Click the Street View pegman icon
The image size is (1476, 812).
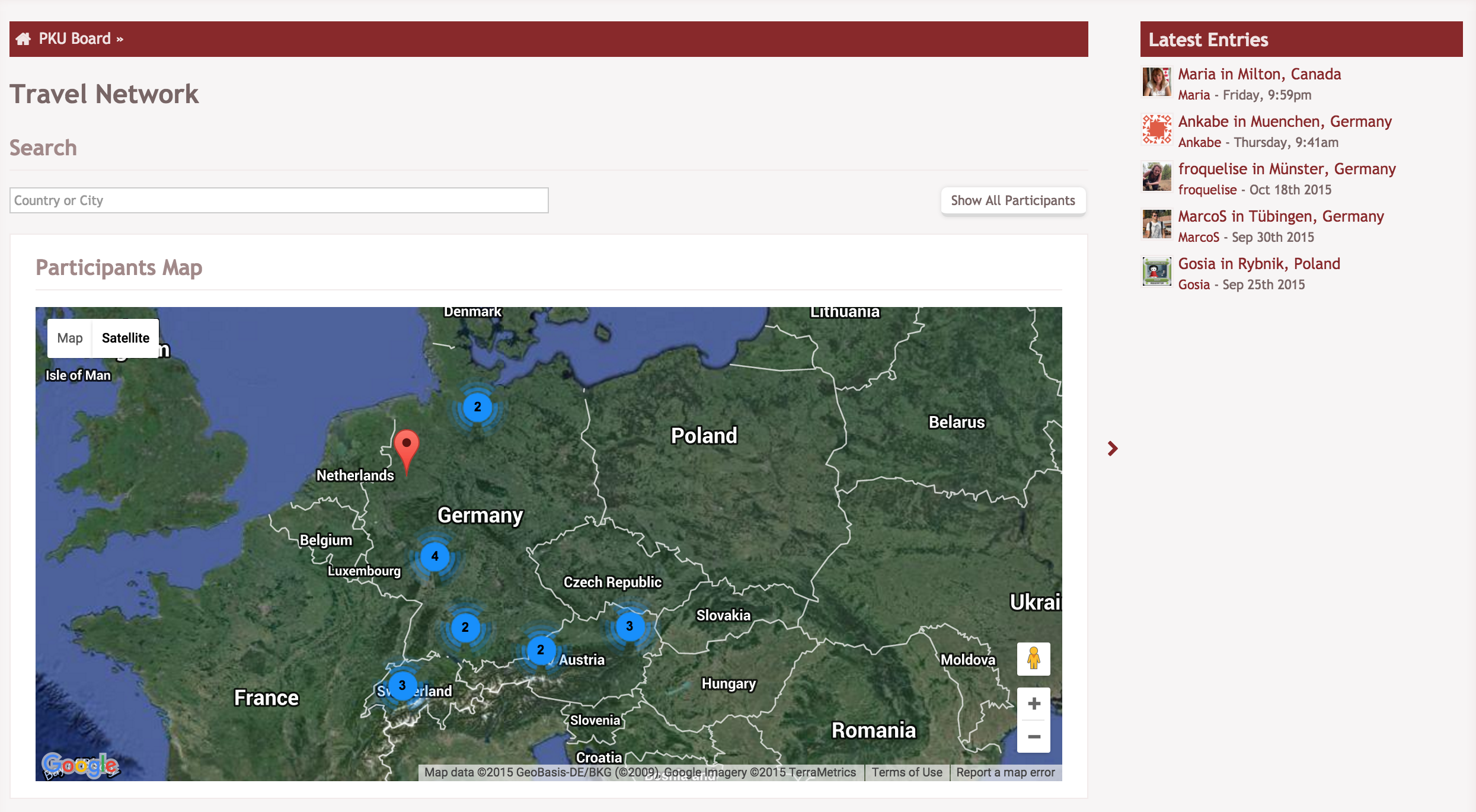click(1034, 658)
